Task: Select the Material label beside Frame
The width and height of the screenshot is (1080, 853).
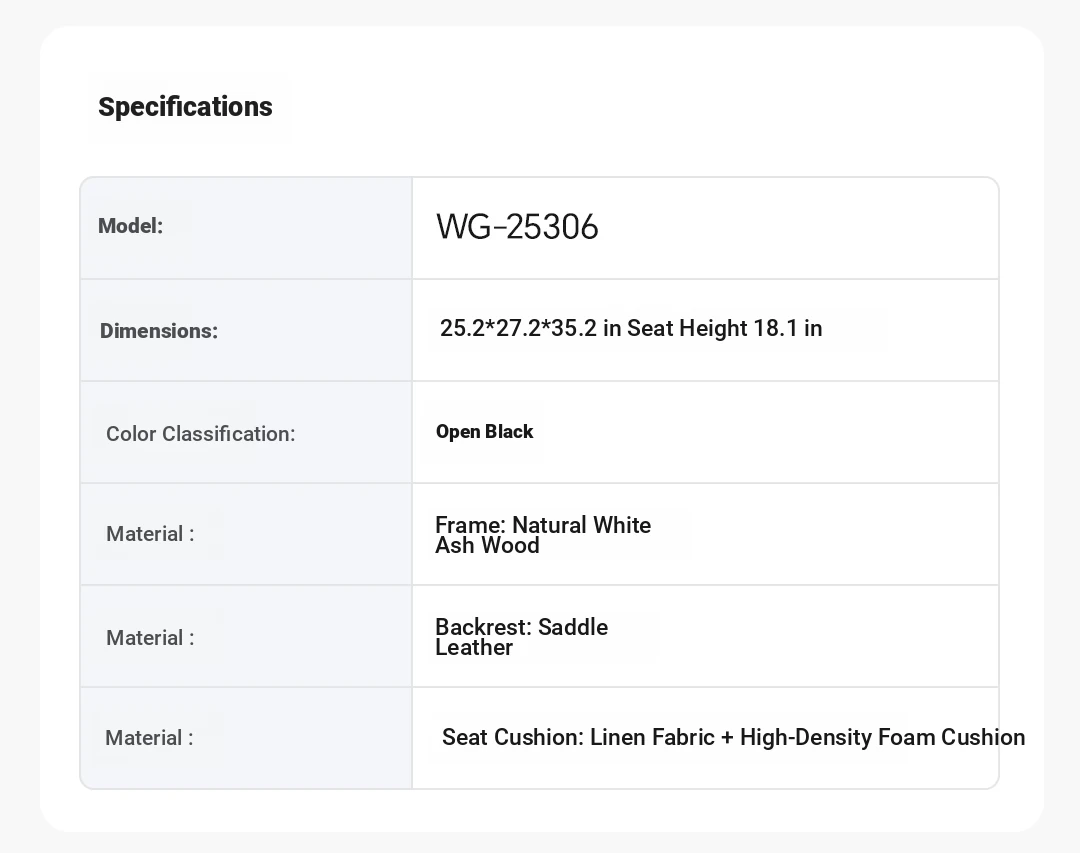Action: pos(150,534)
